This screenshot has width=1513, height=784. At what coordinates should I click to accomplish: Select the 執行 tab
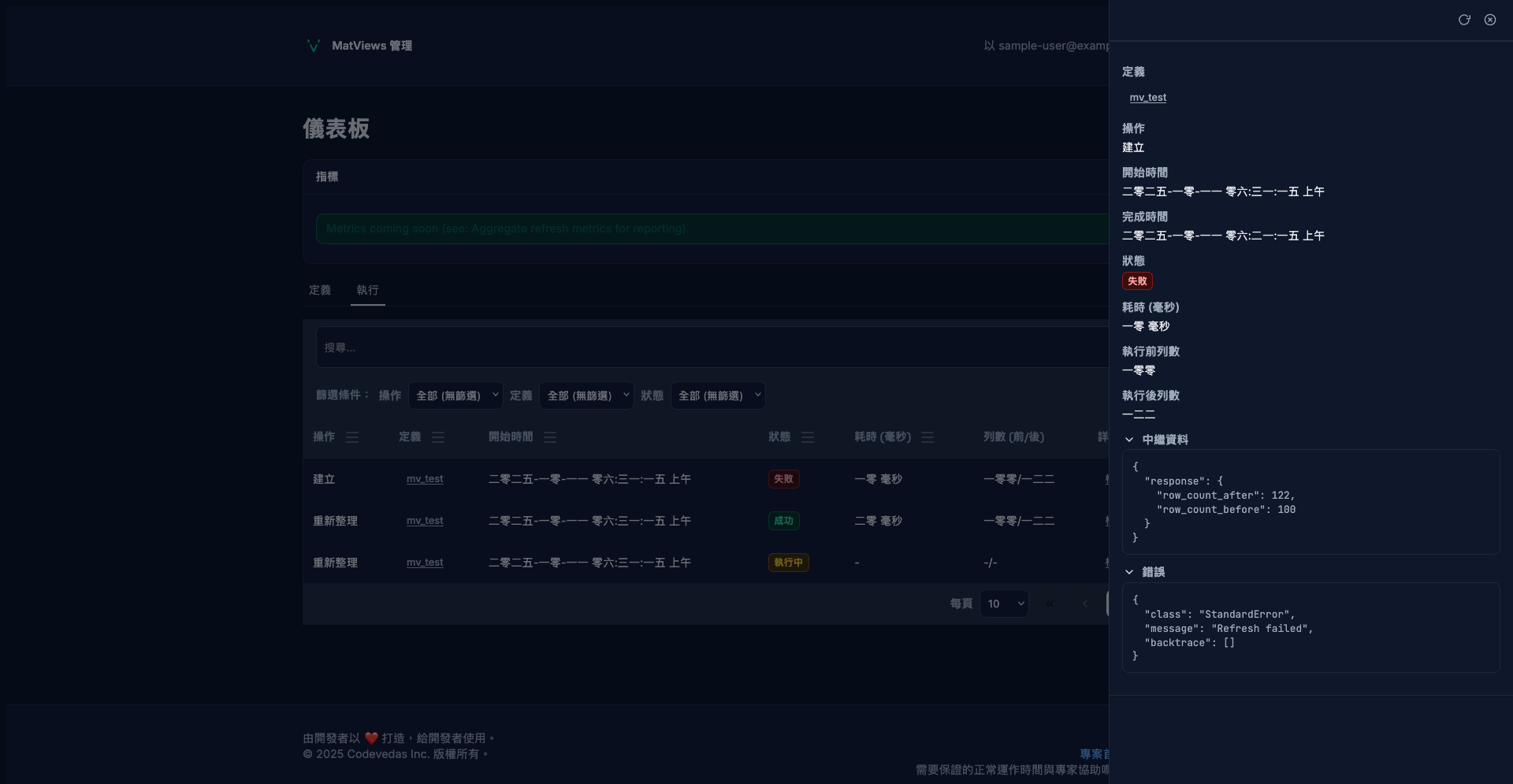[x=367, y=290]
